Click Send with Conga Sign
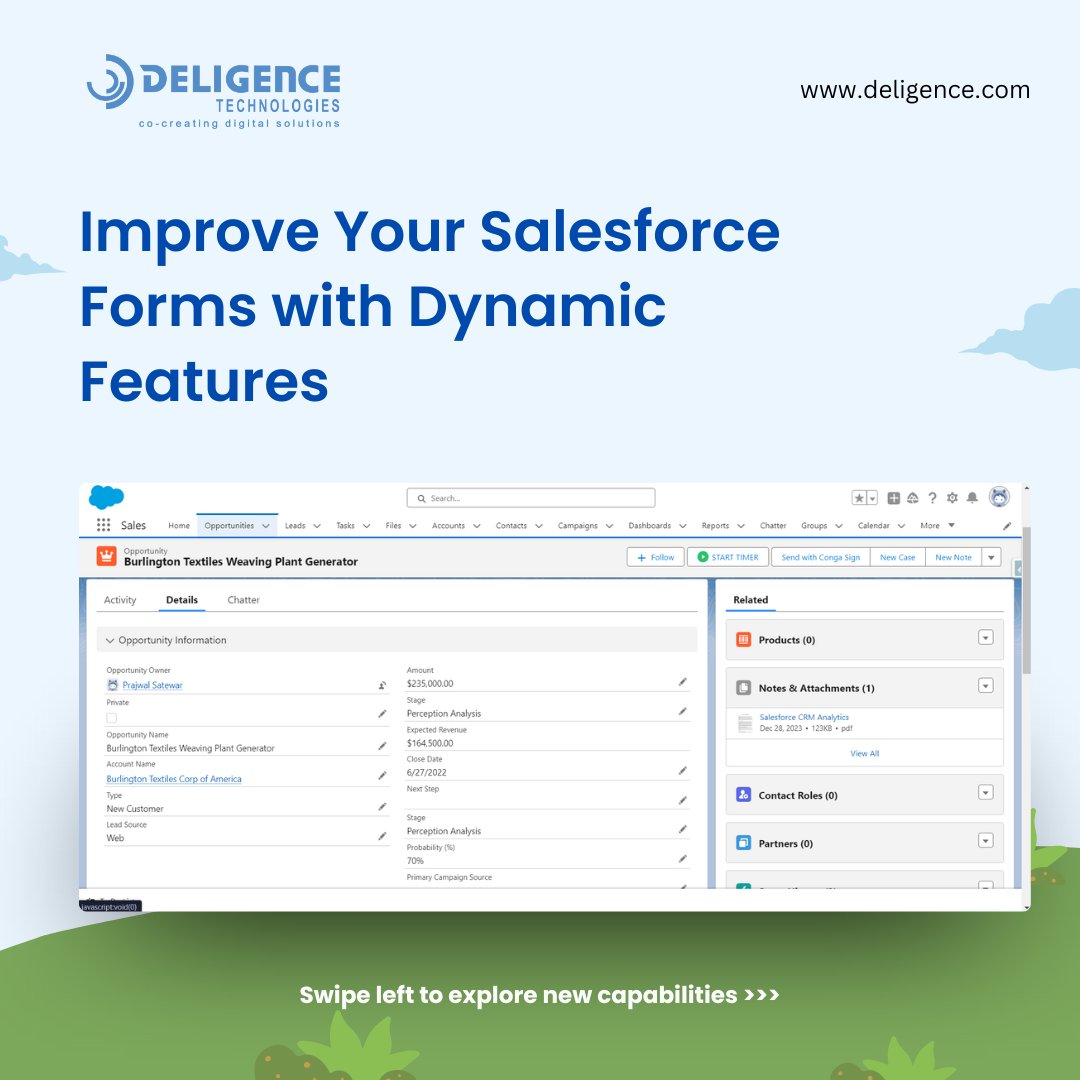The width and height of the screenshot is (1080, 1080). tap(820, 557)
